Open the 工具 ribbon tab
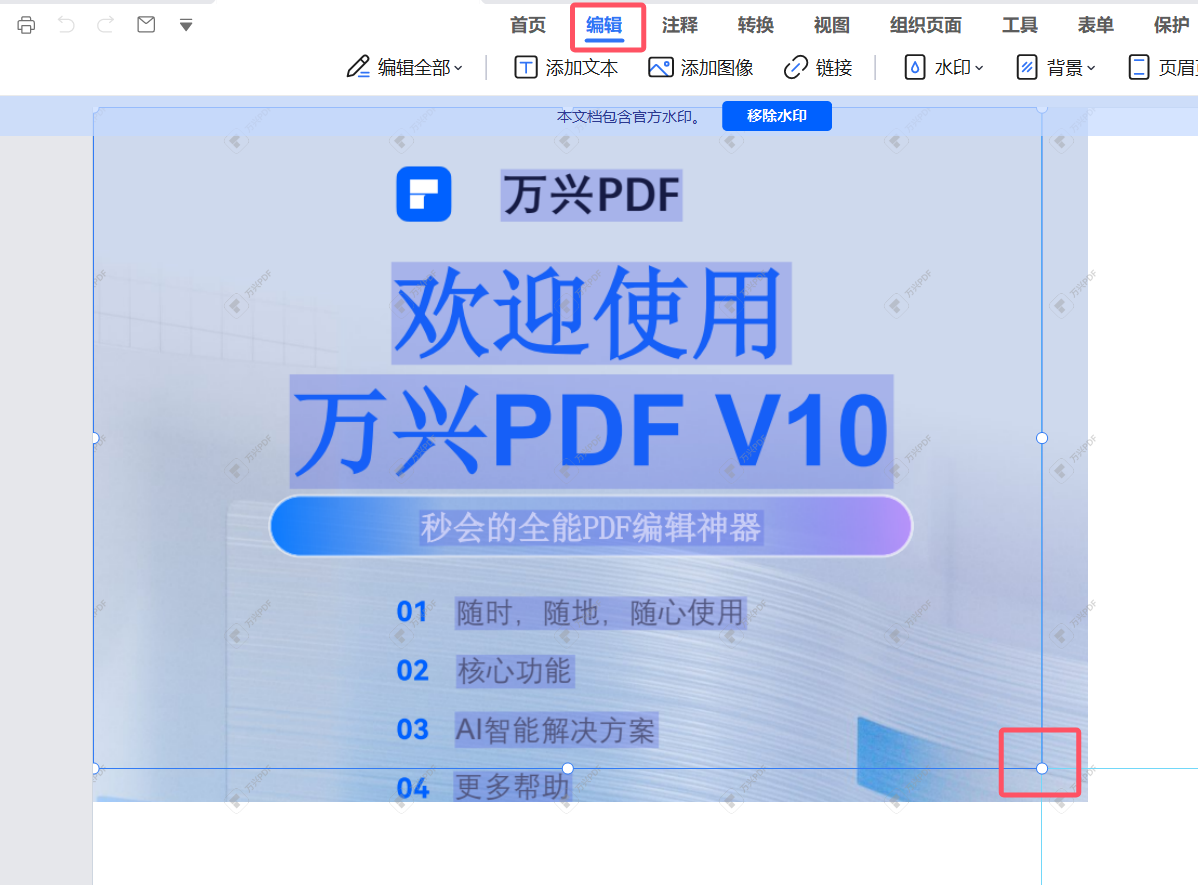 [x=1019, y=25]
